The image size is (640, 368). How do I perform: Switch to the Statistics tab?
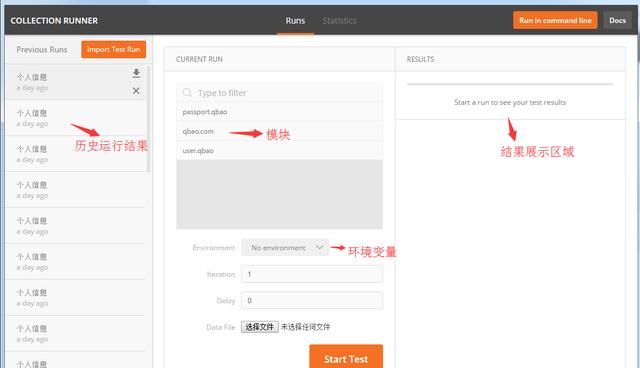tap(339, 20)
